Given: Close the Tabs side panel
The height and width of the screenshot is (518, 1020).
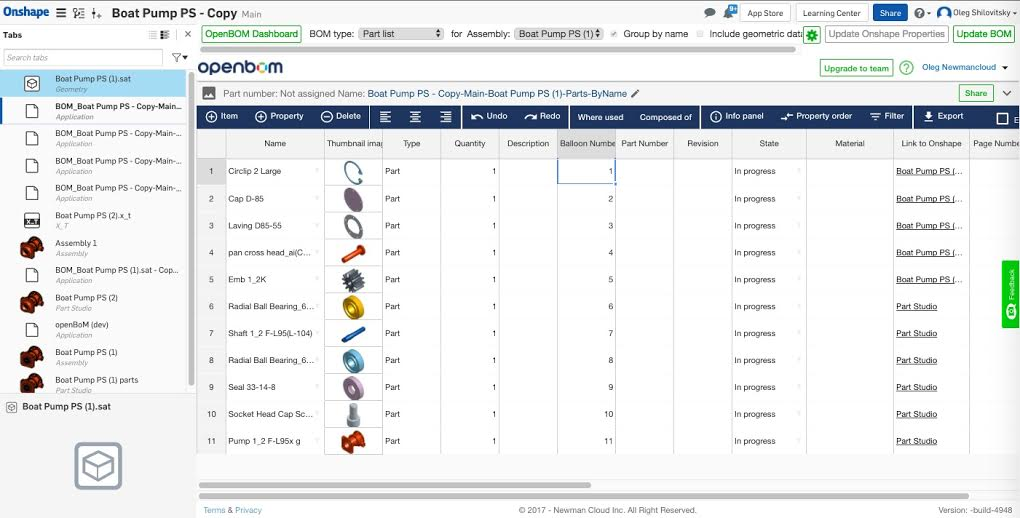Looking at the screenshot, I should coord(188,34).
